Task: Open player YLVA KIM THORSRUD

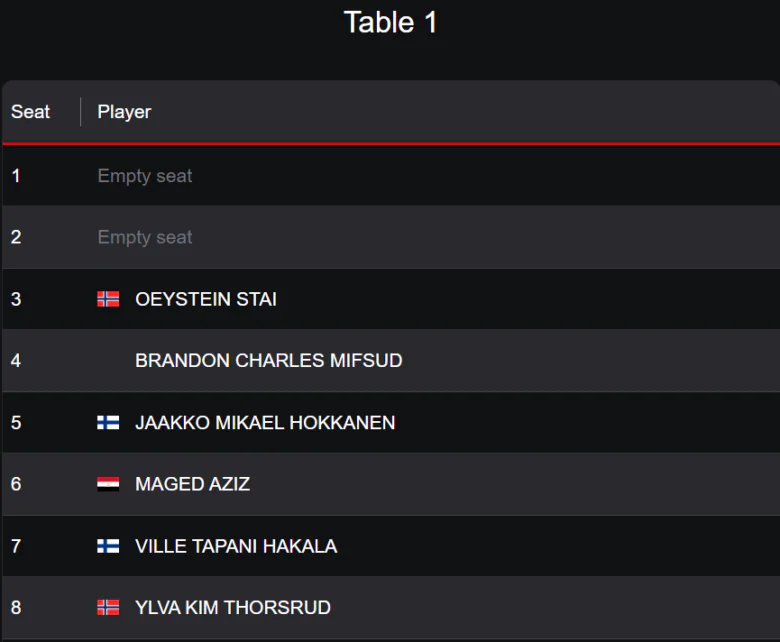Action: coord(233,607)
